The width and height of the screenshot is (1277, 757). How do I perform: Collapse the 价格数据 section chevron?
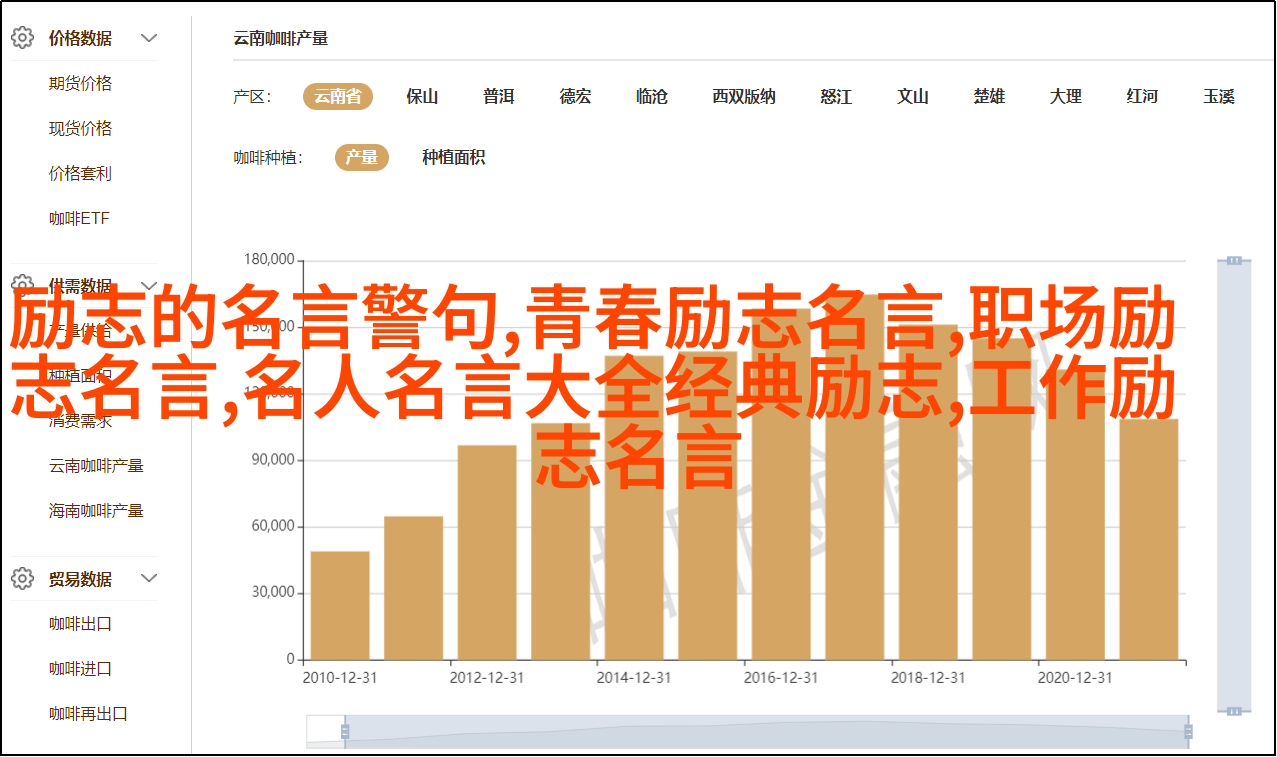pos(149,38)
